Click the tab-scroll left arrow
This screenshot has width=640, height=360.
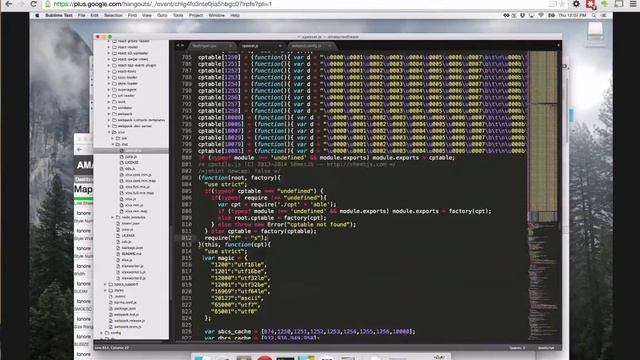tap(178, 46)
